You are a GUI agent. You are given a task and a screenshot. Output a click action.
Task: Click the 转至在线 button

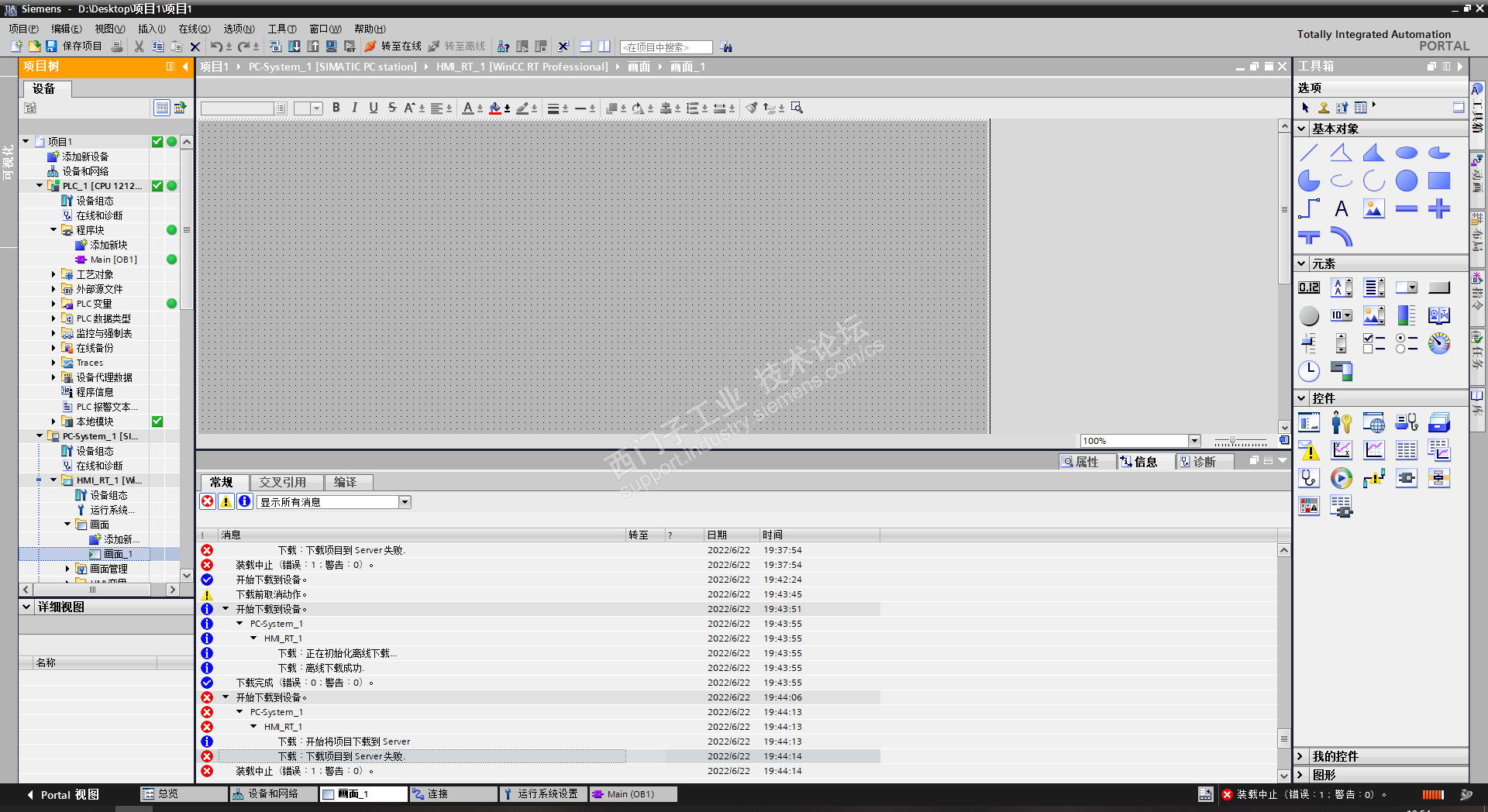[393, 46]
